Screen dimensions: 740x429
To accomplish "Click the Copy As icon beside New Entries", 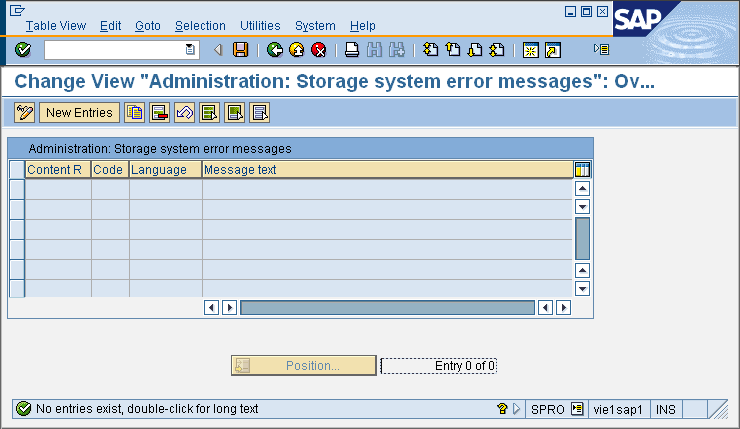I will [x=134, y=113].
